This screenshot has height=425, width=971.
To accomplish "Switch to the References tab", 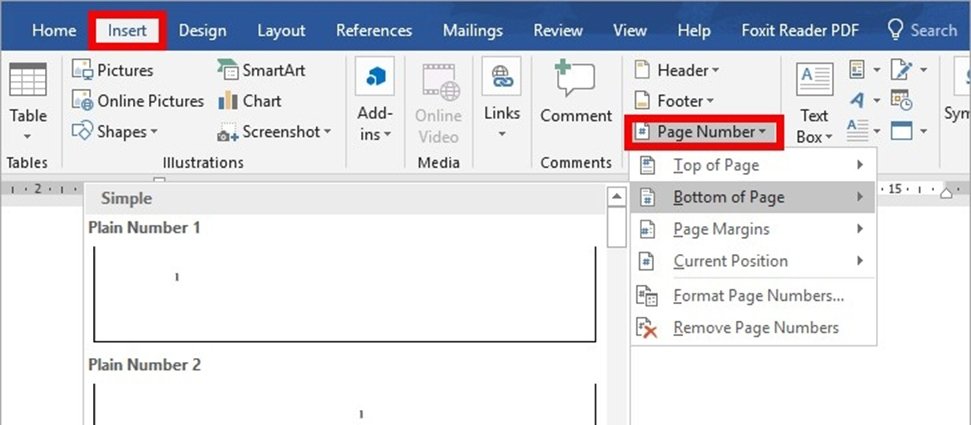I will click(374, 30).
